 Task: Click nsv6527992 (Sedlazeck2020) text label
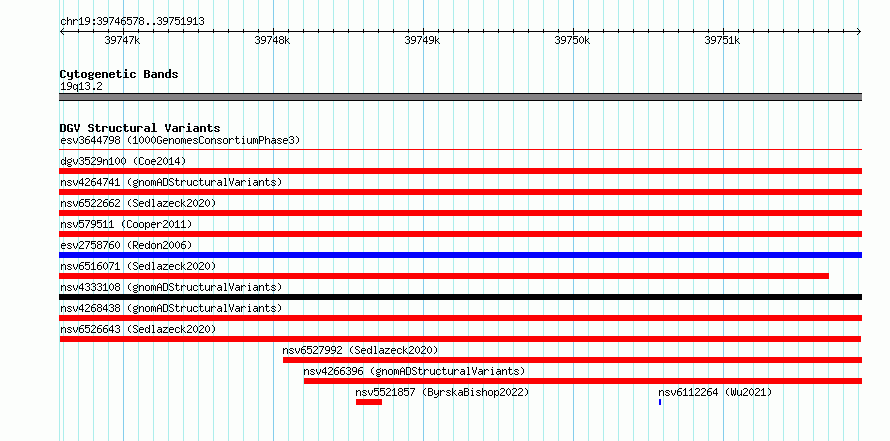click(x=360, y=350)
